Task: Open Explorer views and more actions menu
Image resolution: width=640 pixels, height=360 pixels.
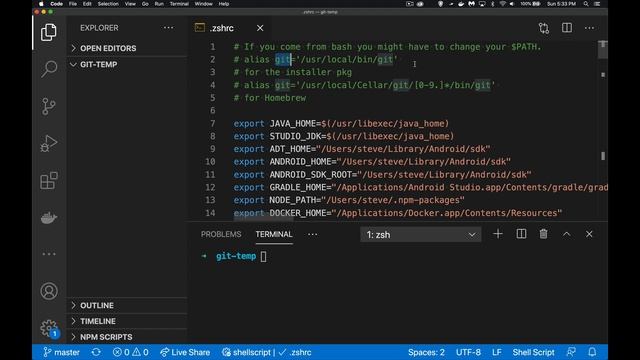Action: tap(168, 28)
